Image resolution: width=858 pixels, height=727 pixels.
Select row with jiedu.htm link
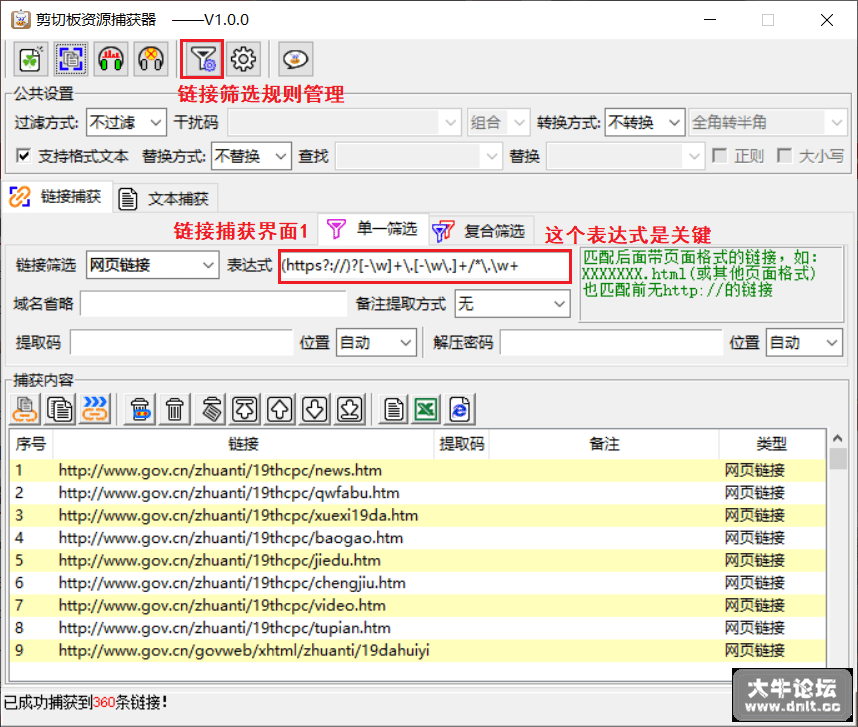coord(418,560)
